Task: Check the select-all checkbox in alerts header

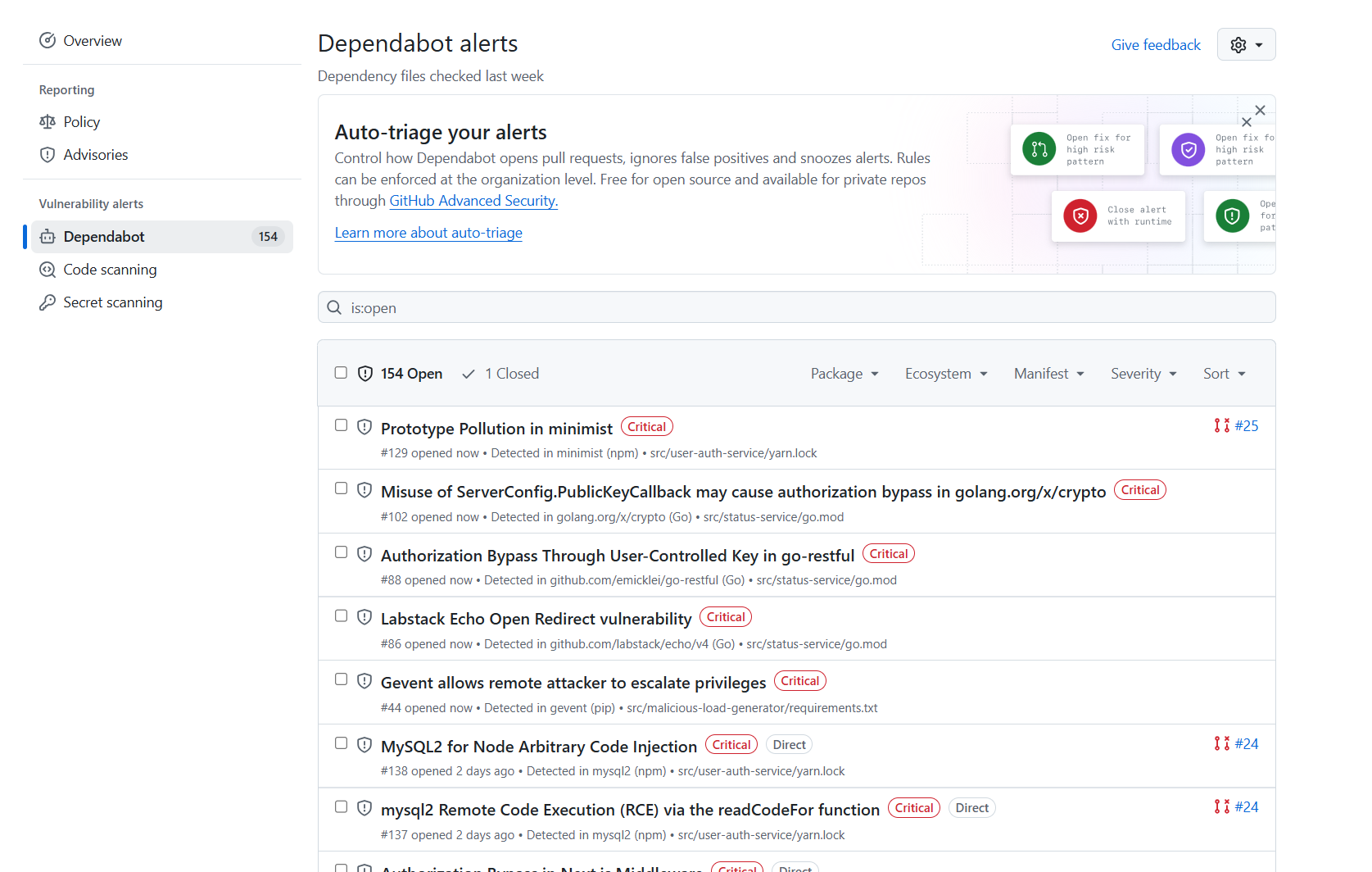Action: coord(341,372)
